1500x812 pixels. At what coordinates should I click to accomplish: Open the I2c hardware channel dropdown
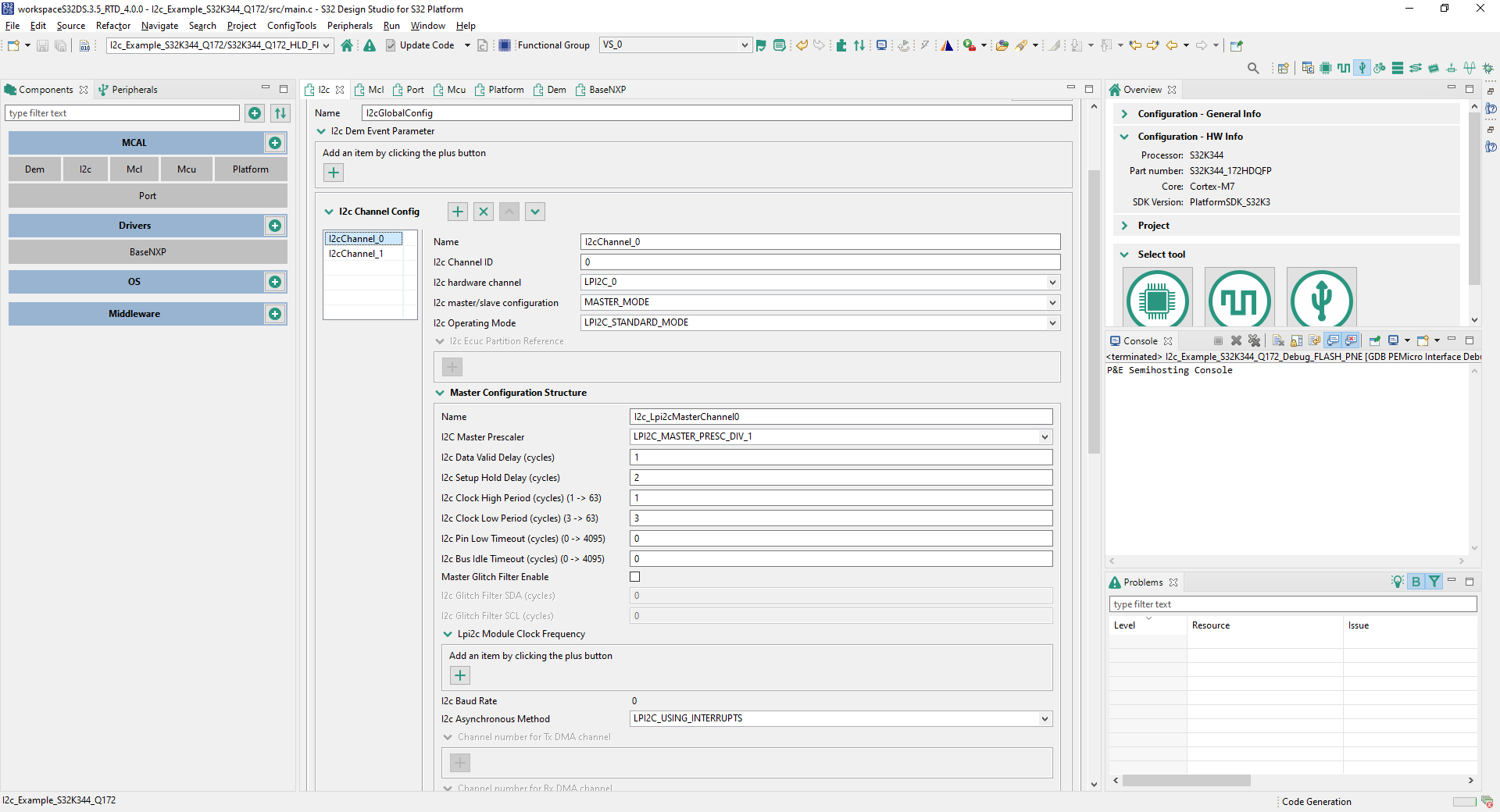point(1053,282)
